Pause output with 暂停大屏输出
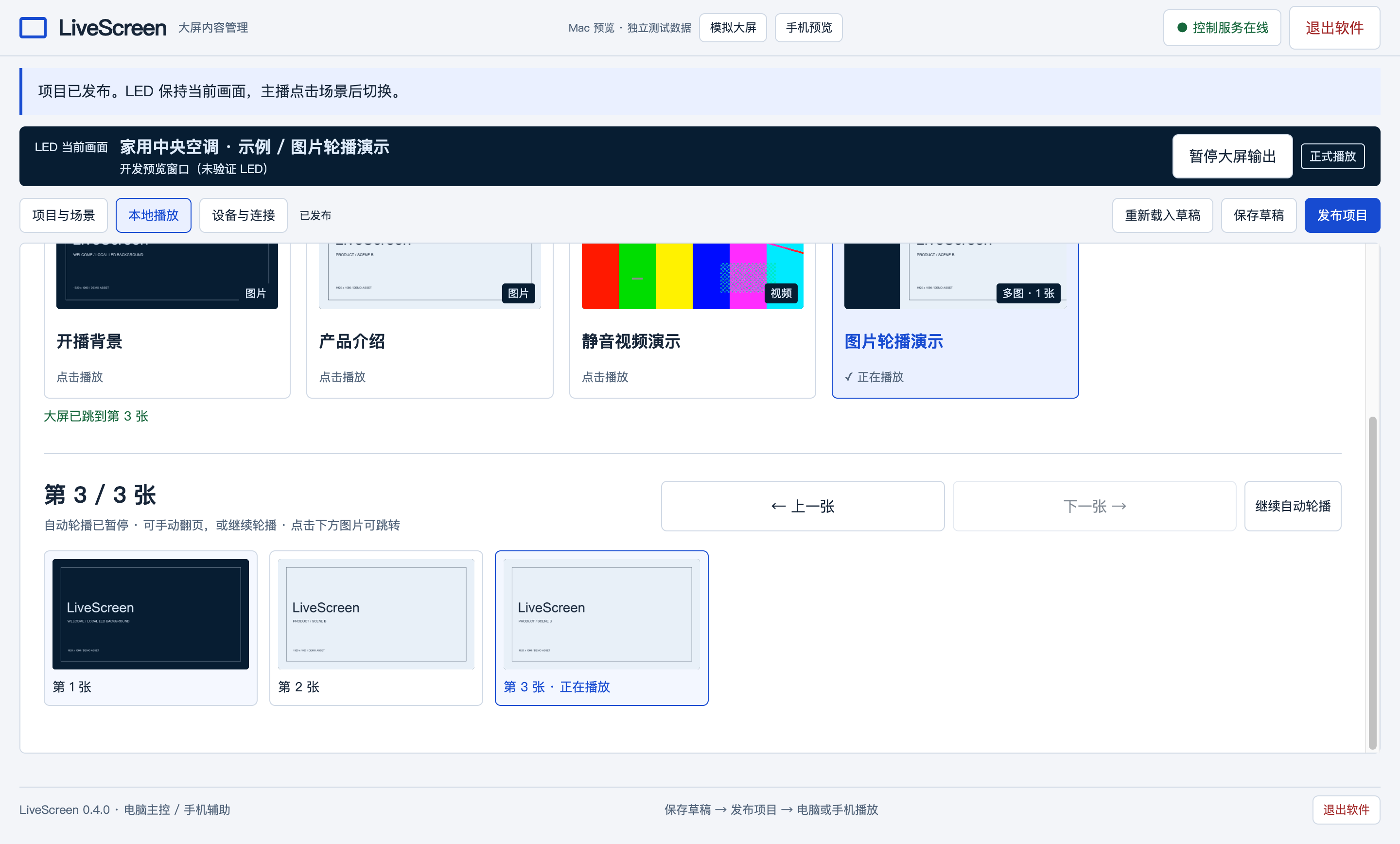The height and width of the screenshot is (844, 1400). (1232, 156)
